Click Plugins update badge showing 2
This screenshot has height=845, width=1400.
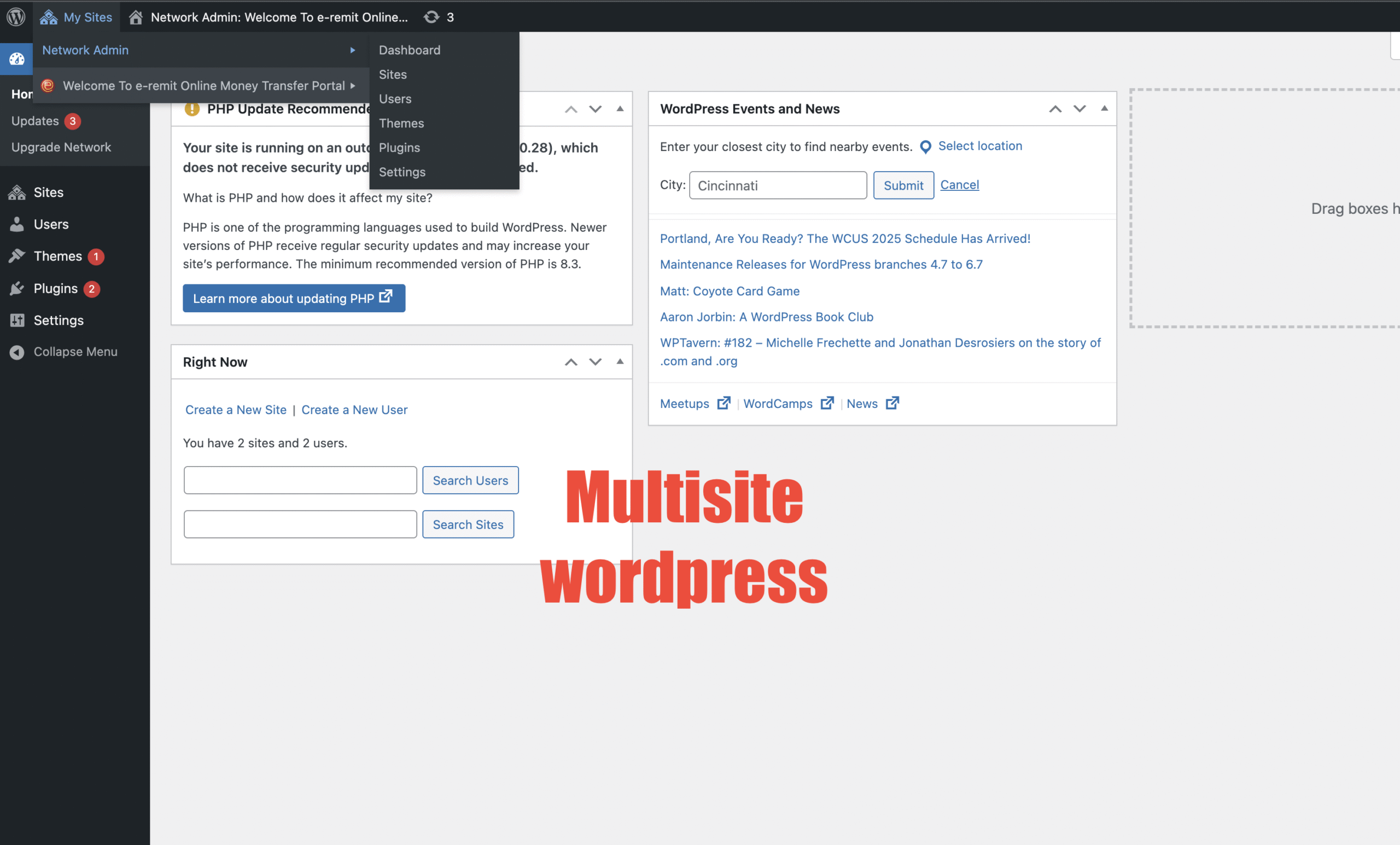[91, 289]
